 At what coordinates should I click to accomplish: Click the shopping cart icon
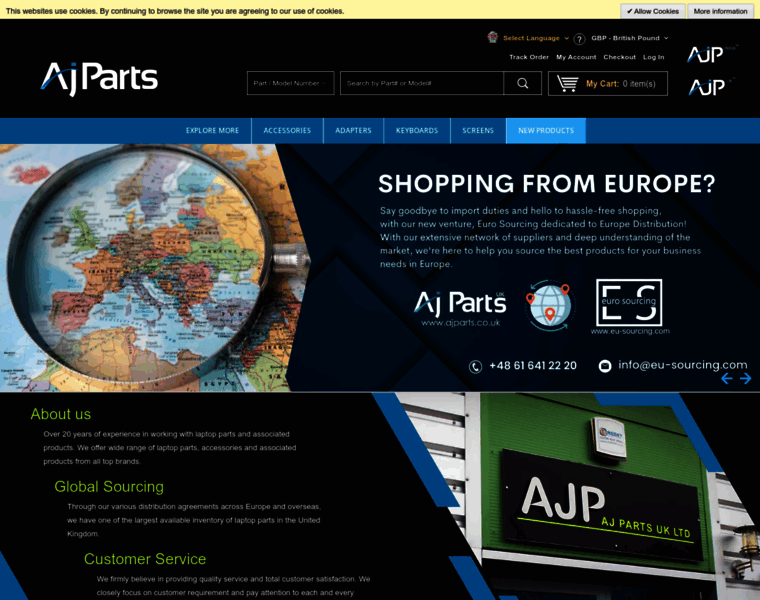567,83
